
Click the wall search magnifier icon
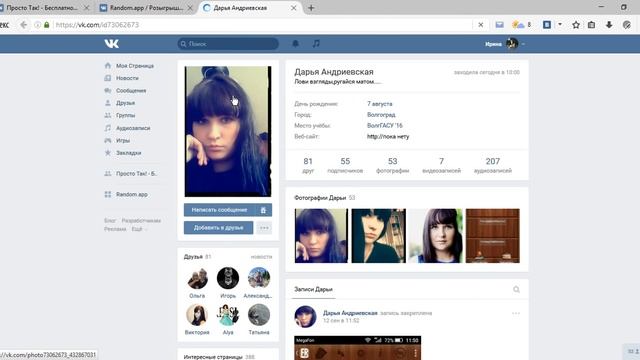(x=516, y=289)
